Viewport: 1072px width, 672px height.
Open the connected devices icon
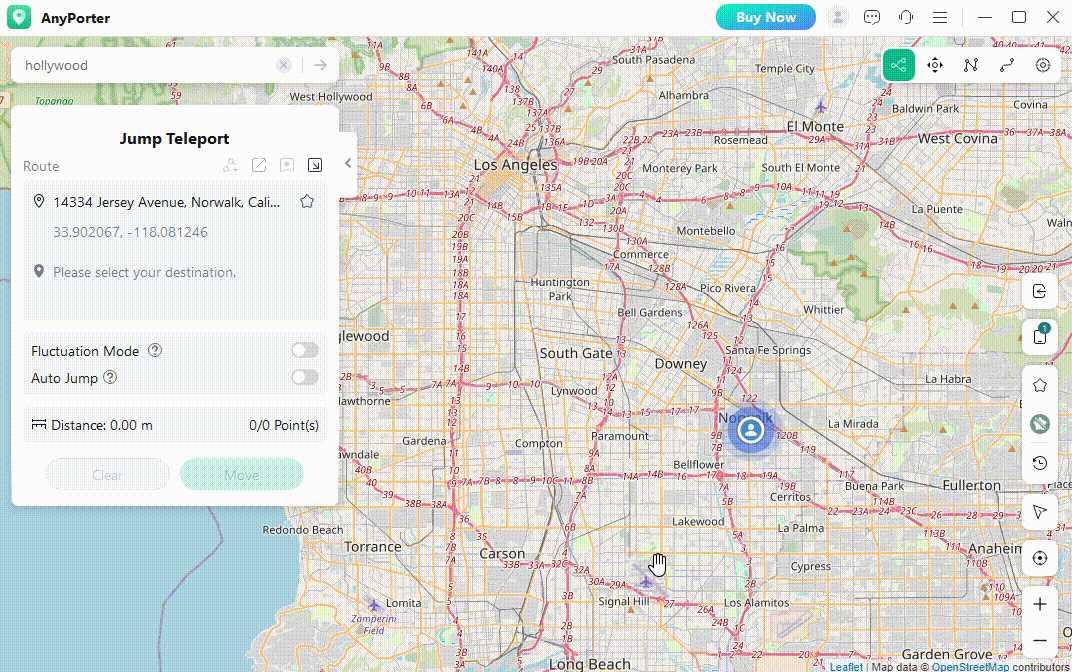click(x=1040, y=336)
